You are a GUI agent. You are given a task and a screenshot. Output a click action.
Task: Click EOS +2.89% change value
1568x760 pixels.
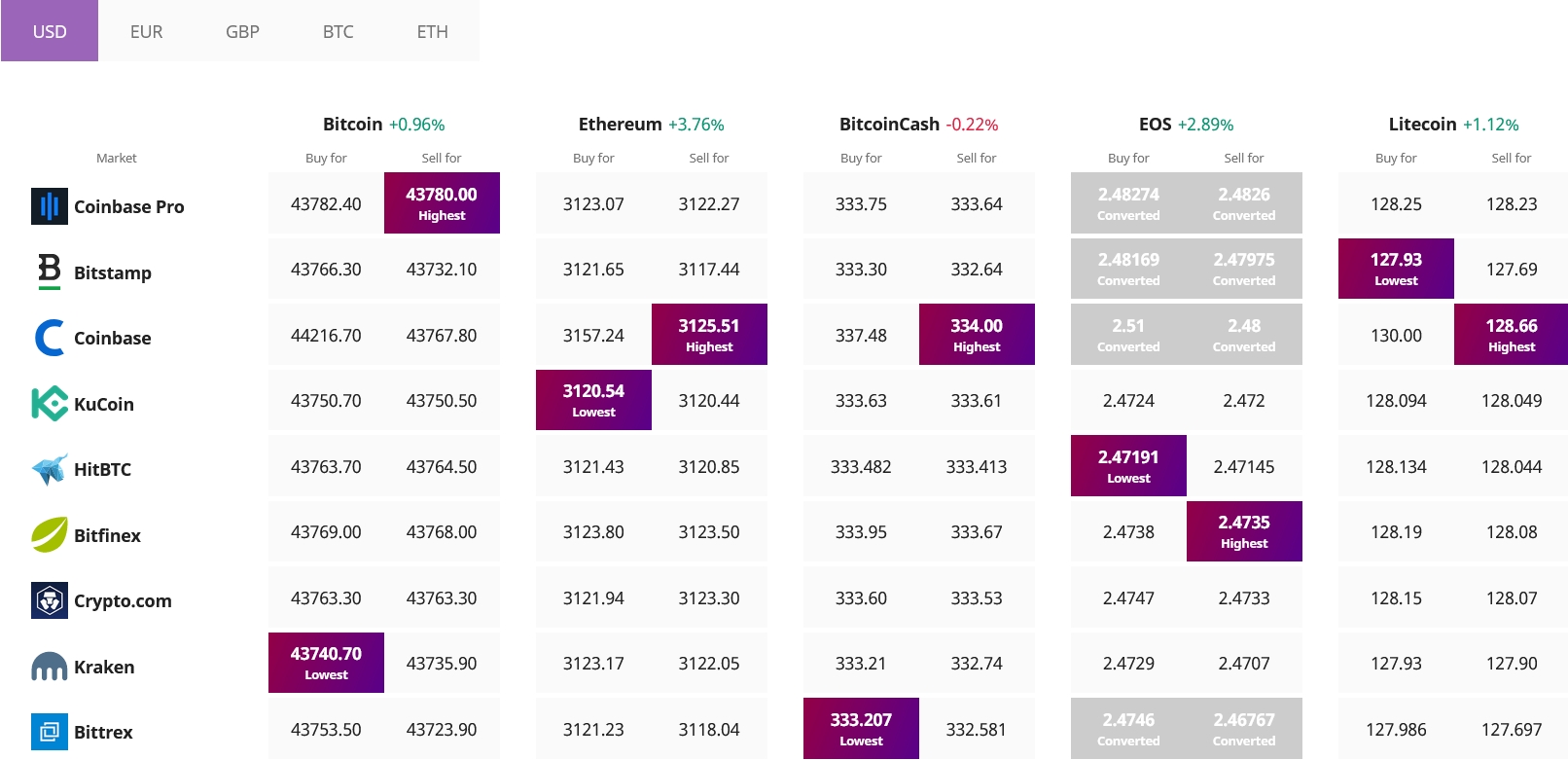(x=1205, y=125)
